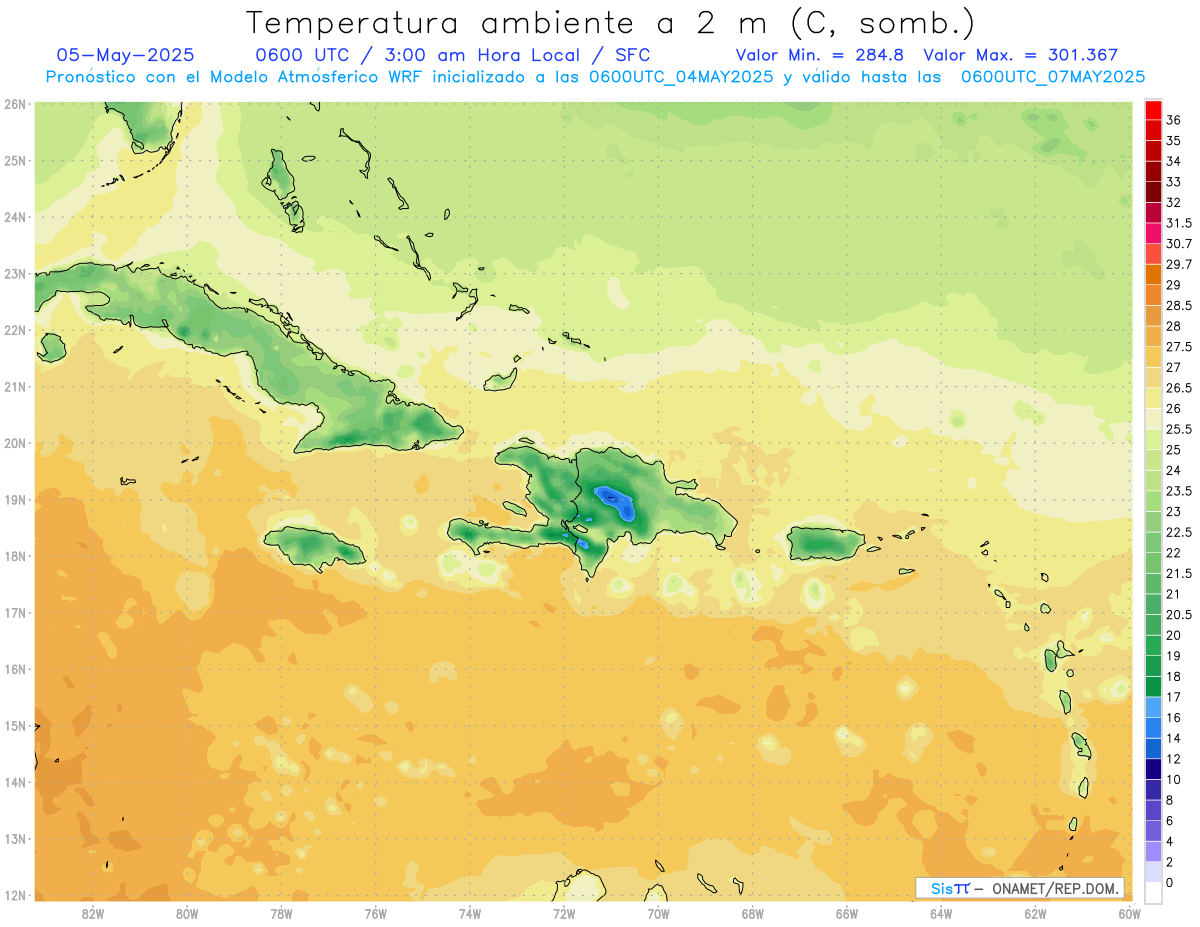Image resolution: width=1200 pixels, height=927 pixels.
Task: Click the legend value 17
Action: pos(1174,697)
